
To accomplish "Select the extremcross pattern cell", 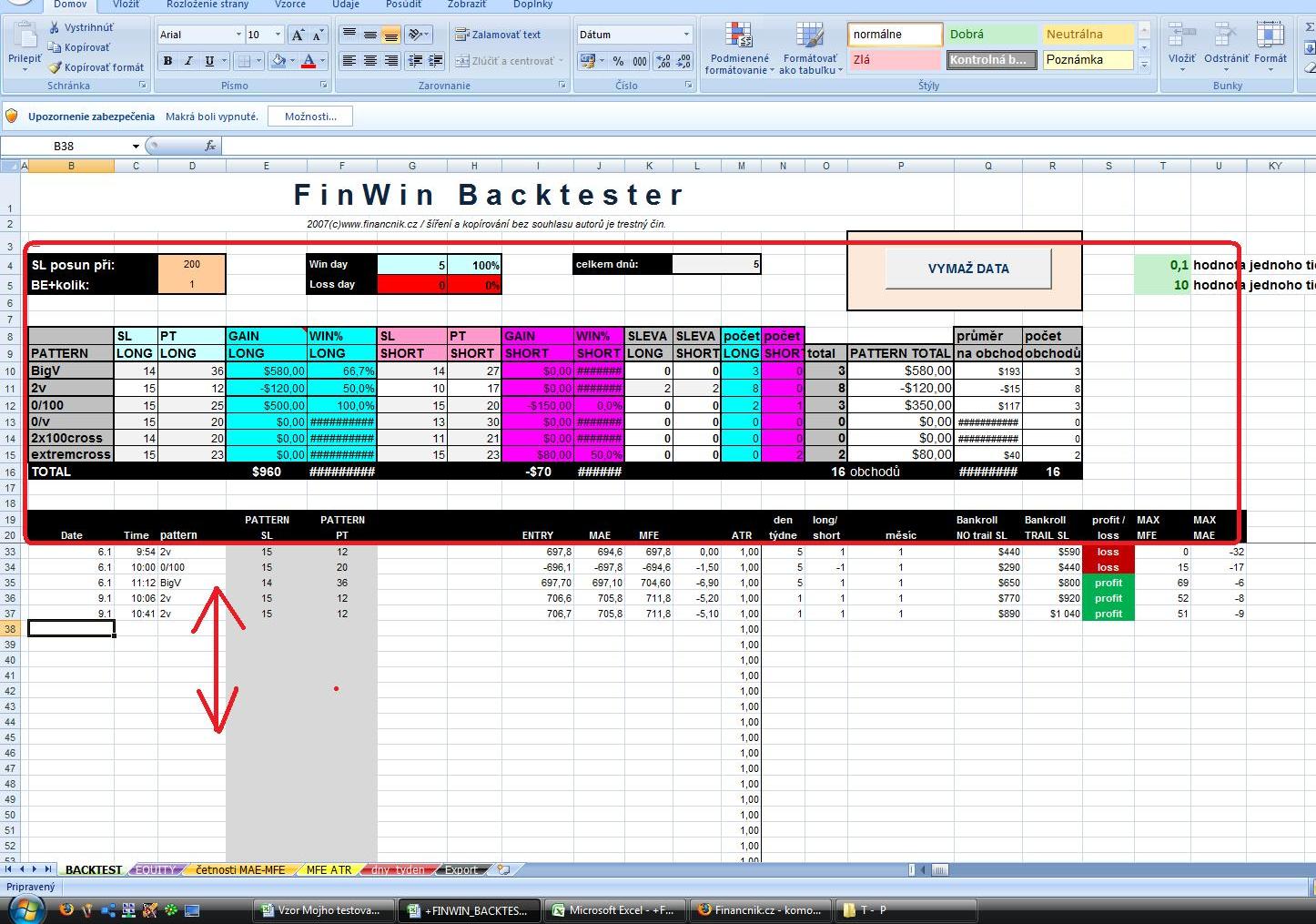I will (x=71, y=454).
